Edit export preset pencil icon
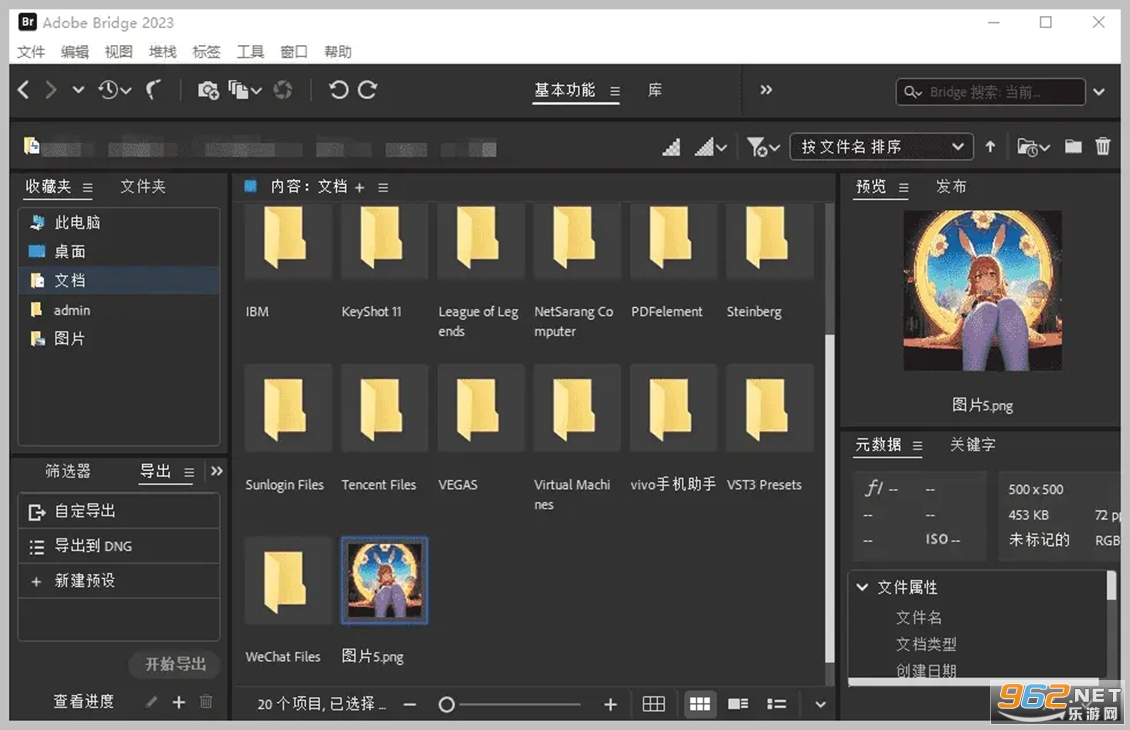1130x730 pixels. (151, 702)
